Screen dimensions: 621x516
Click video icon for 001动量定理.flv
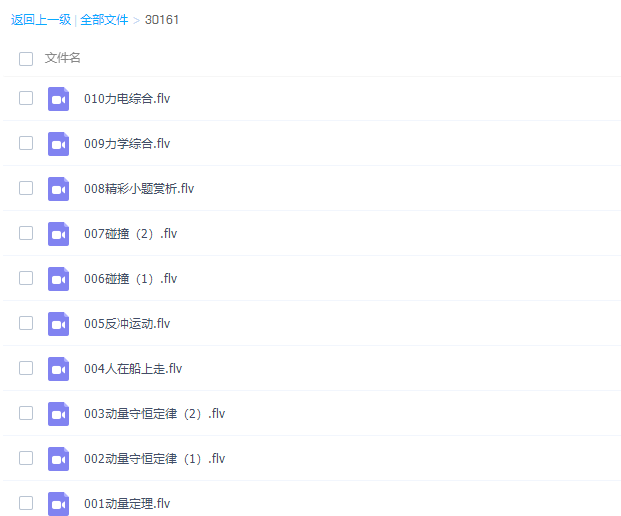pyautogui.click(x=58, y=504)
